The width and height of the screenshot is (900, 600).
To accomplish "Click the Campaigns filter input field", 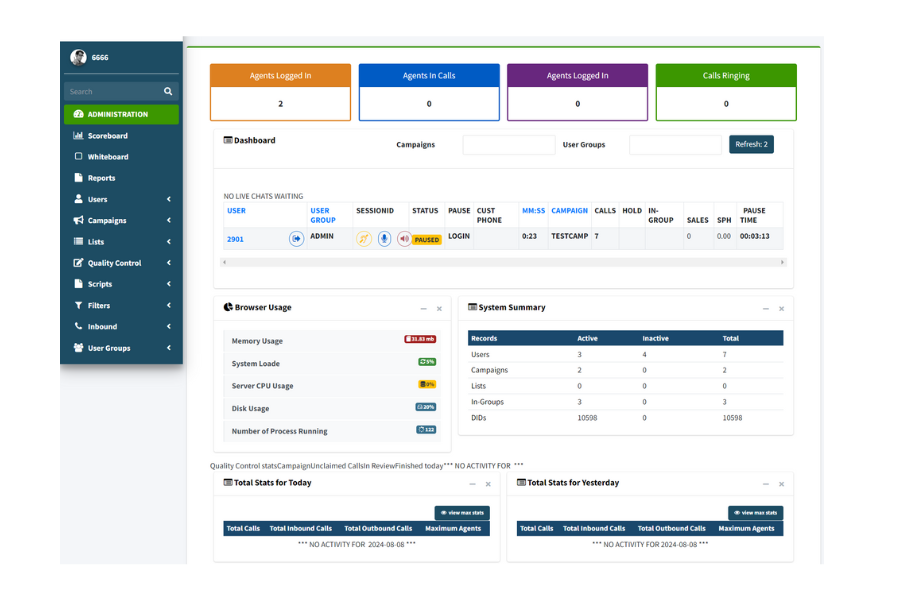I will coord(508,145).
